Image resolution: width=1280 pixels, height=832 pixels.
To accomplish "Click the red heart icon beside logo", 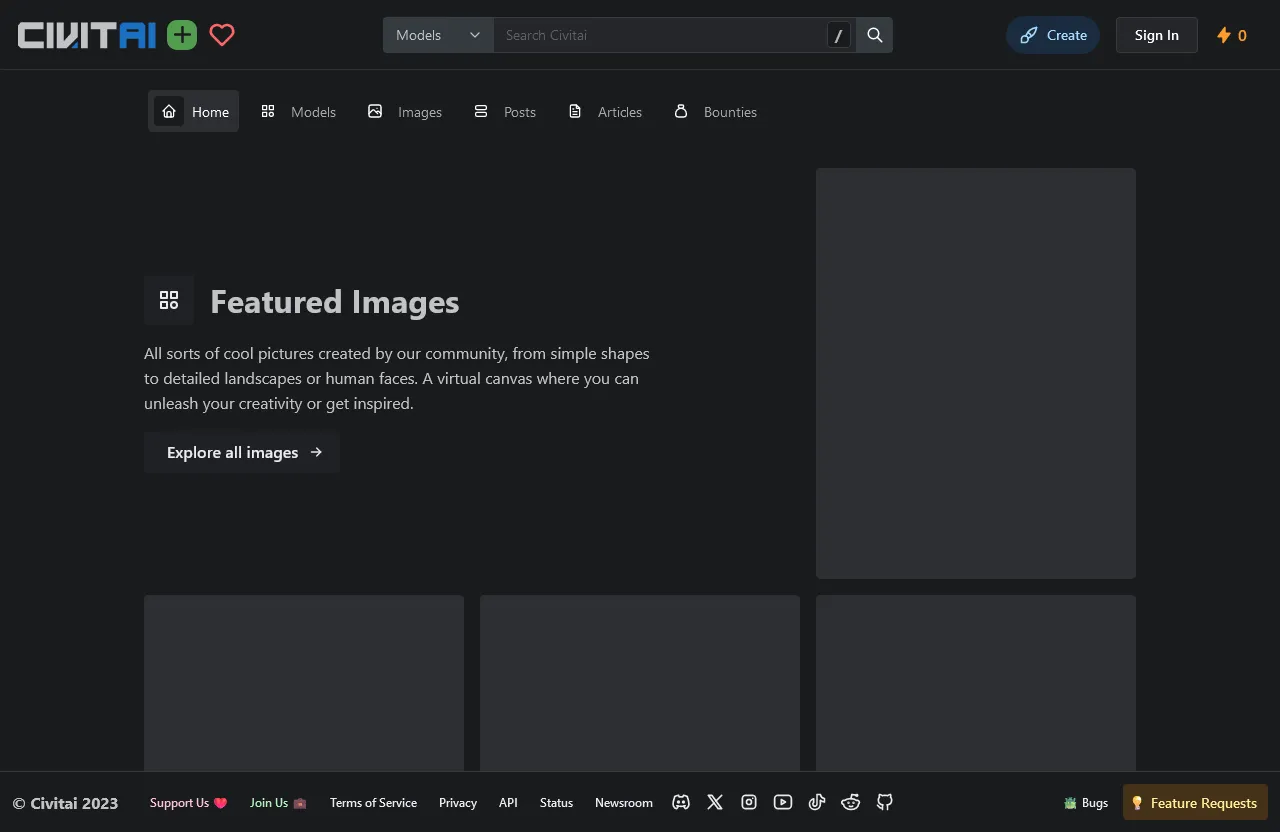I will pos(222,36).
